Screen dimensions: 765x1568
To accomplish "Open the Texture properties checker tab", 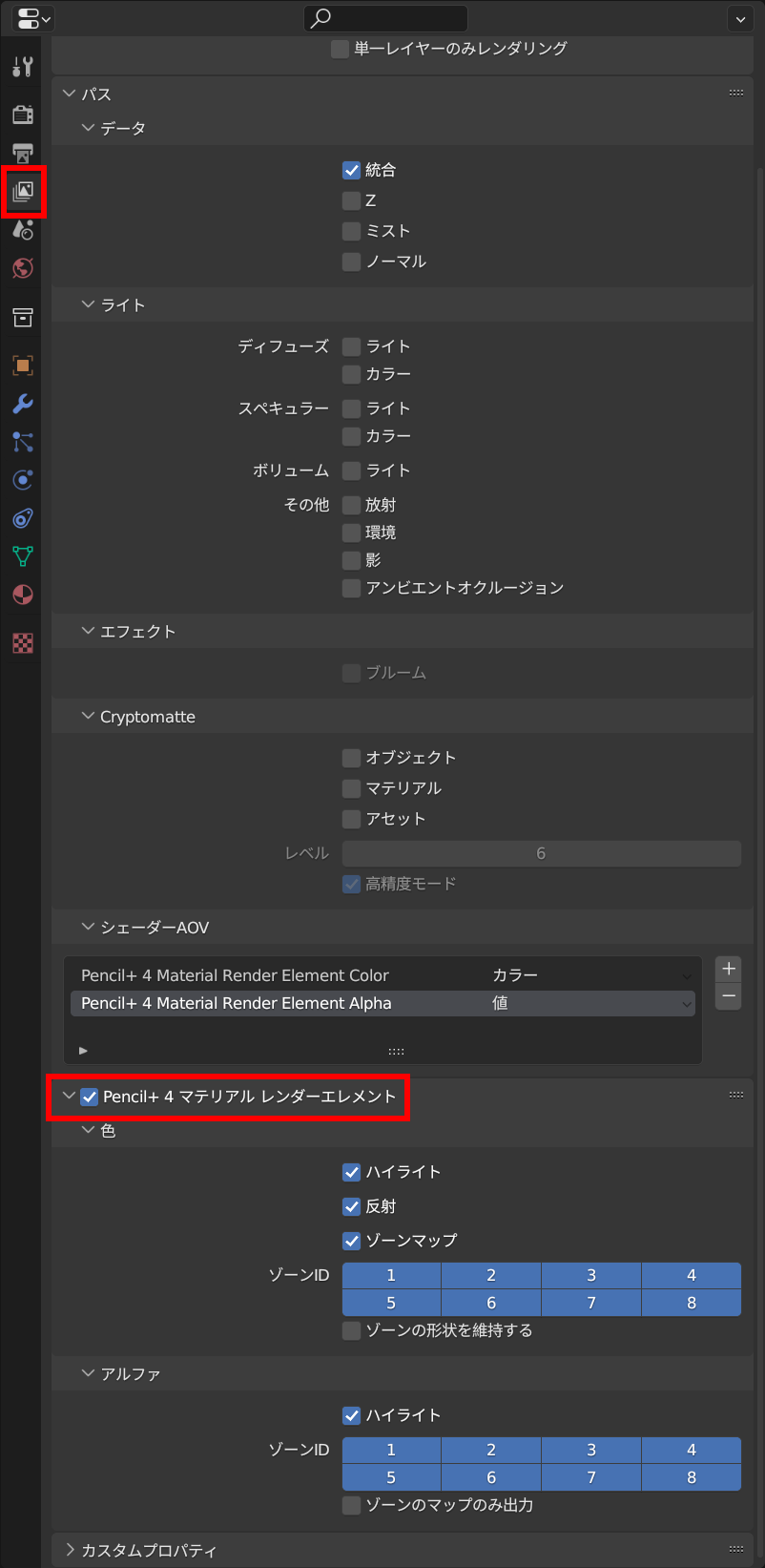I will (23, 642).
